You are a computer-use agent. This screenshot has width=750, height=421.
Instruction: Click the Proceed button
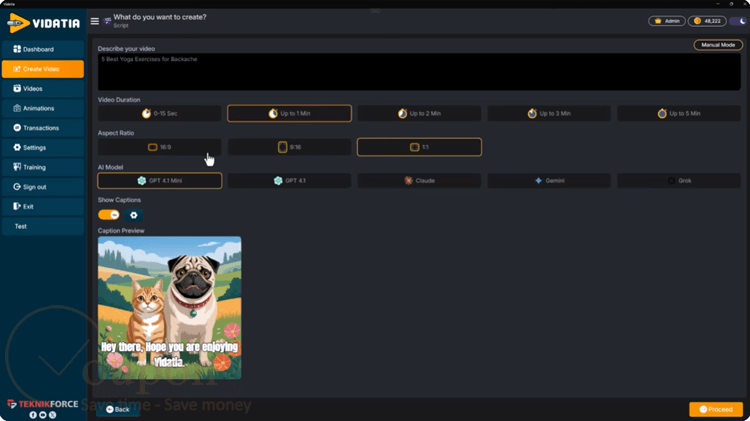pyautogui.click(x=716, y=409)
